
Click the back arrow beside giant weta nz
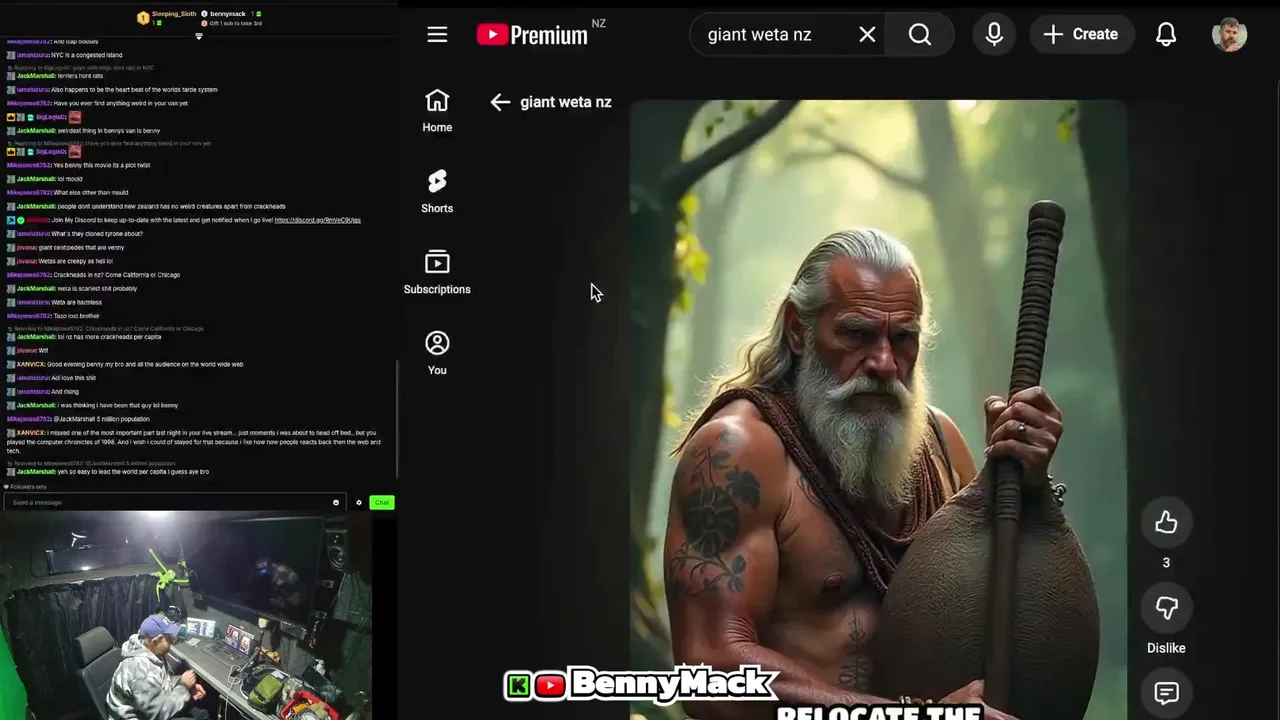coord(500,102)
